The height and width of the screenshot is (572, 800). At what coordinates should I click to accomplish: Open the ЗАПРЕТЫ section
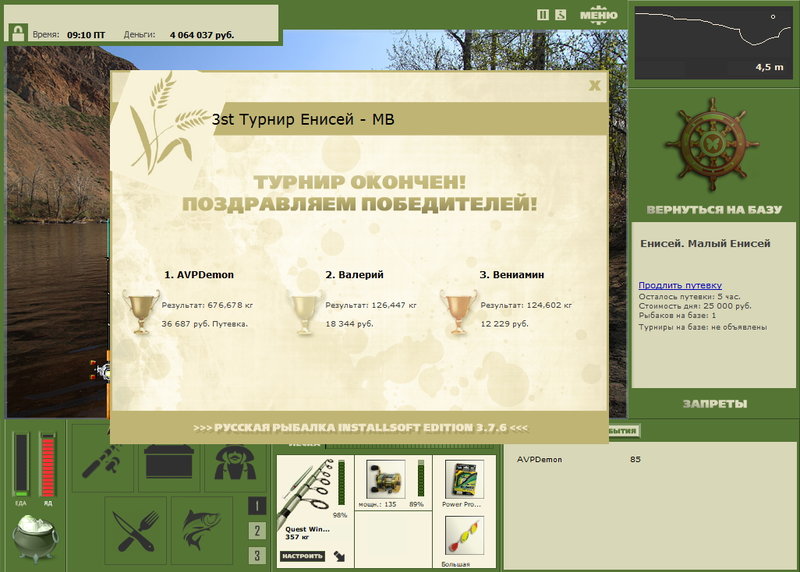pyautogui.click(x=715, y=404)
